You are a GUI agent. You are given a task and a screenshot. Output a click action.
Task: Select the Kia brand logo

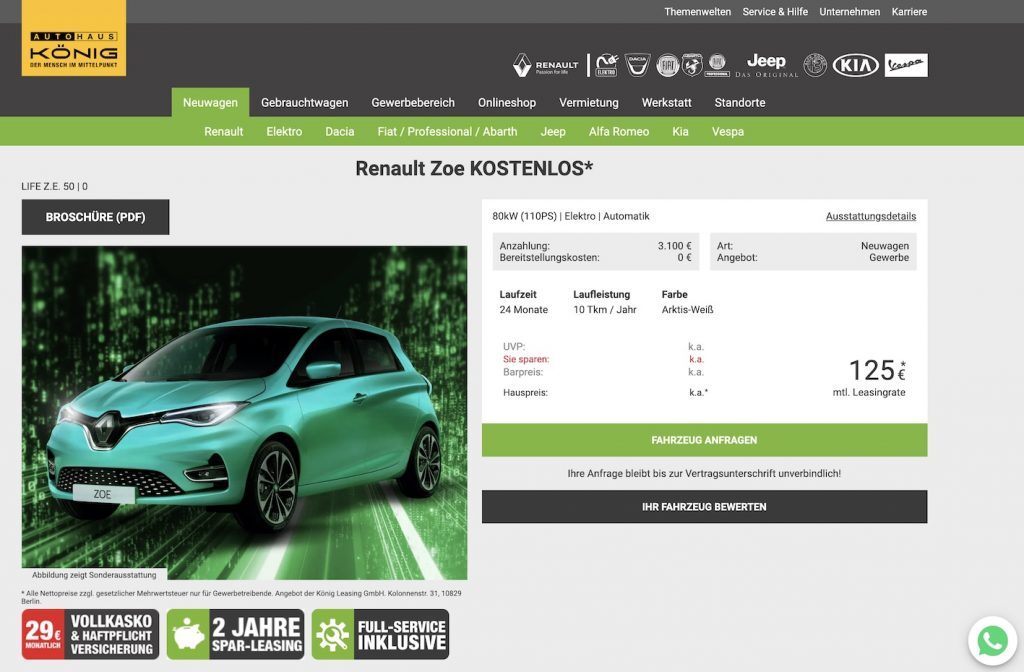[856, 66]
